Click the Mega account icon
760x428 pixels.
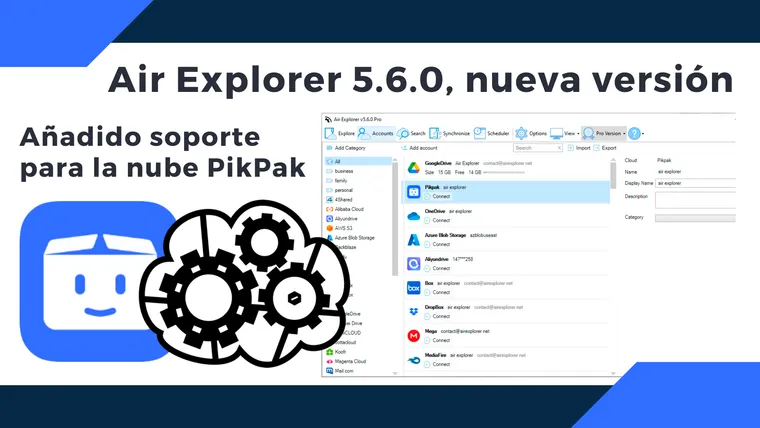click(413, 335)
